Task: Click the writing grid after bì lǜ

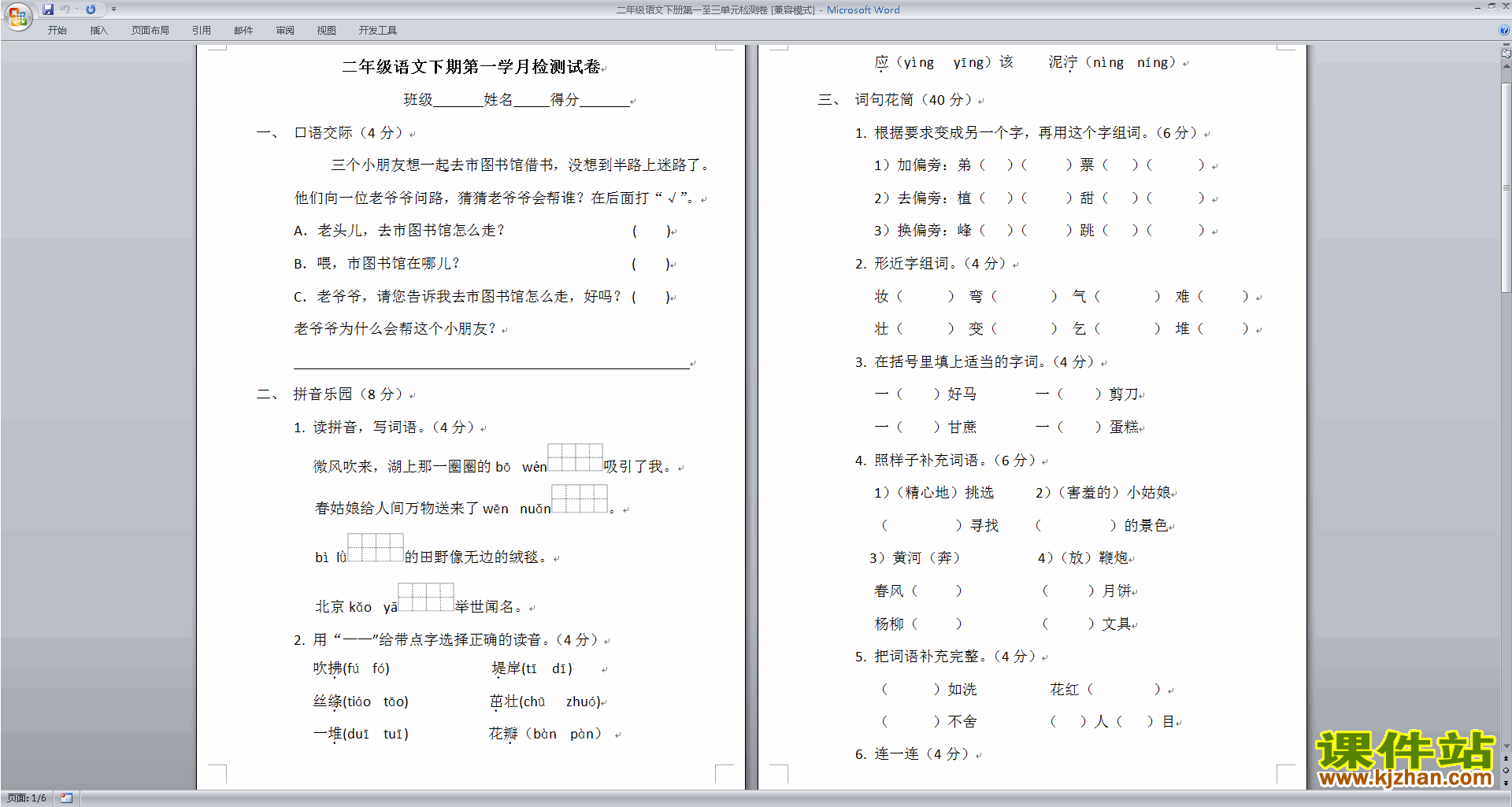Action: [376, 547]
